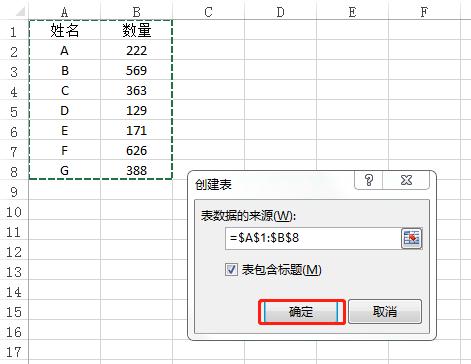Click cell A5 with name D
The image size is (471, 364).
click(x=65, y=110)
